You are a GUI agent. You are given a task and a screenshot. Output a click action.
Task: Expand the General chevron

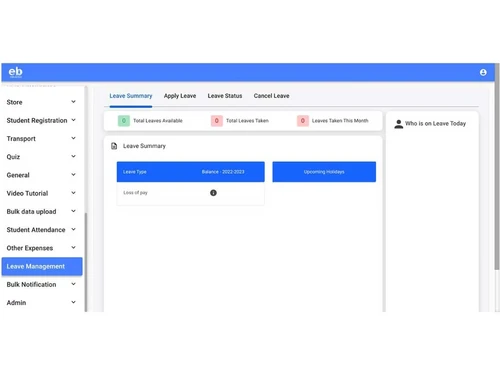coord(73,175)
